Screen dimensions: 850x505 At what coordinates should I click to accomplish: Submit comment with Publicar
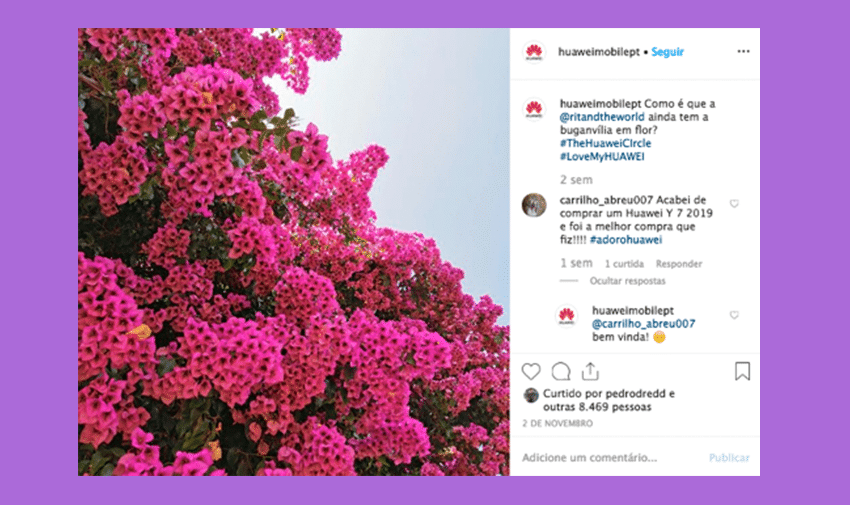729,458
